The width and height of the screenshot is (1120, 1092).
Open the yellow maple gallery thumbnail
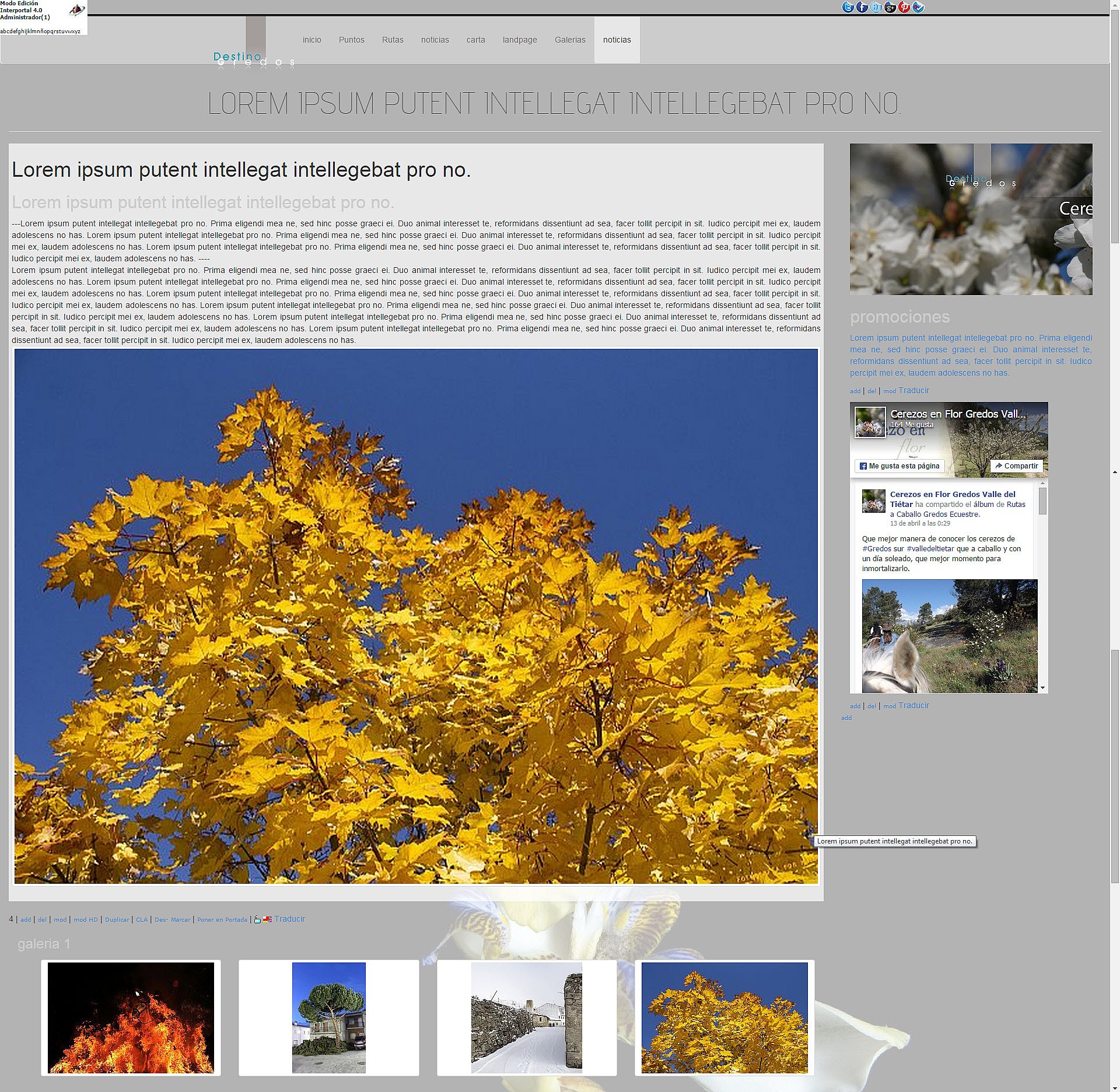[724, 1017]
